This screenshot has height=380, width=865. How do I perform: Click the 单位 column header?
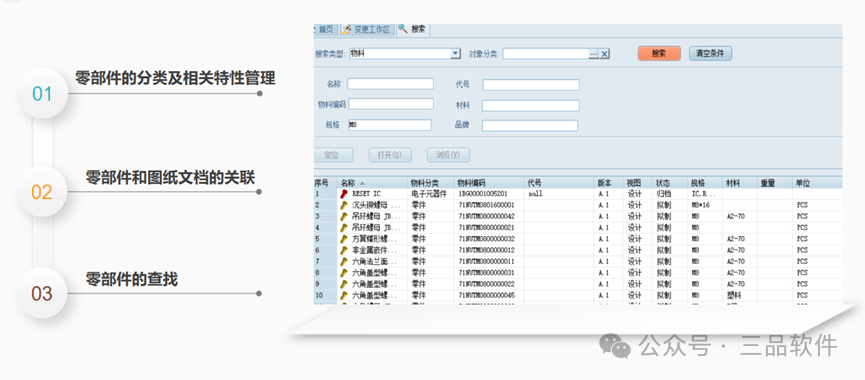tap(817, 183)
